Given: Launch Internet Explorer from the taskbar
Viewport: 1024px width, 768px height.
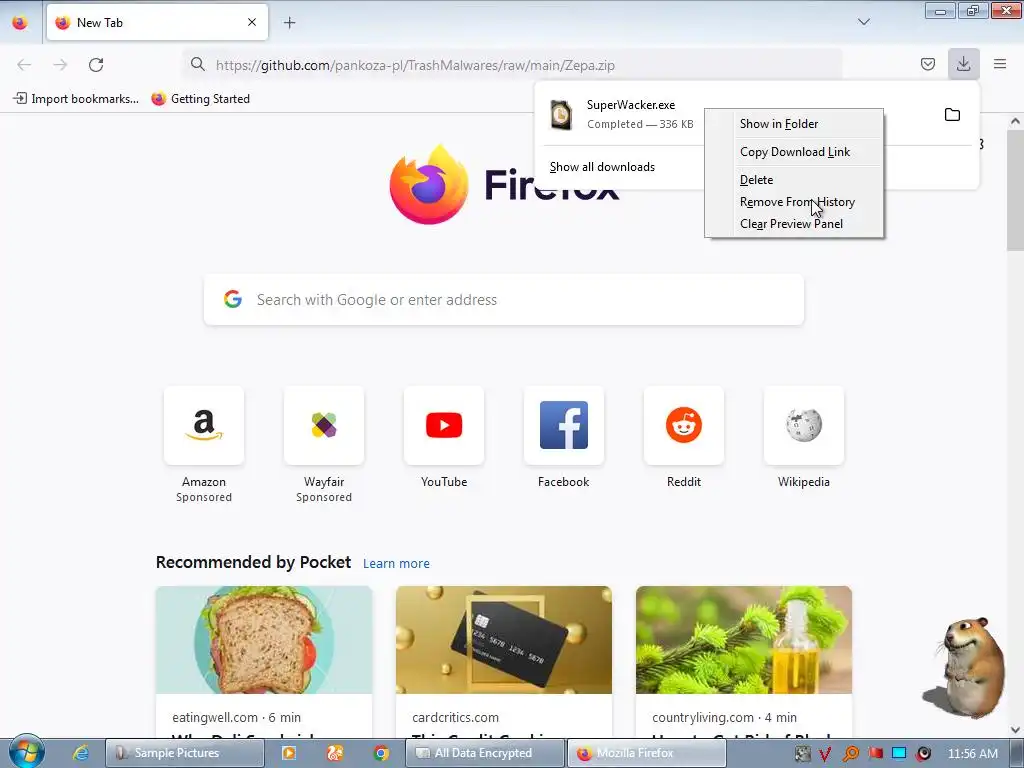Looking at the screenshot, I should tap(80, 753).
